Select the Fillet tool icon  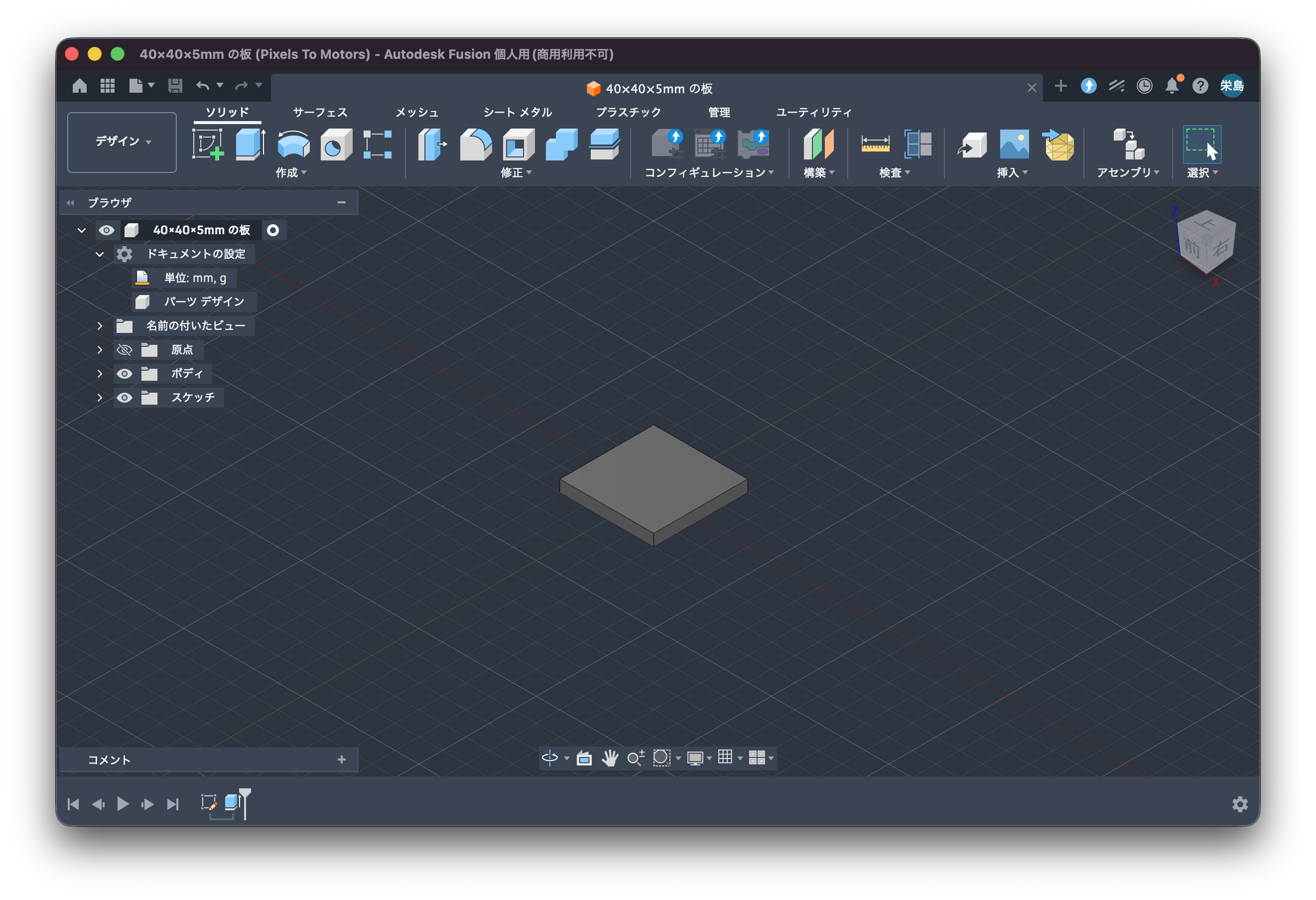pyautogui.click(x=476, y=144)
